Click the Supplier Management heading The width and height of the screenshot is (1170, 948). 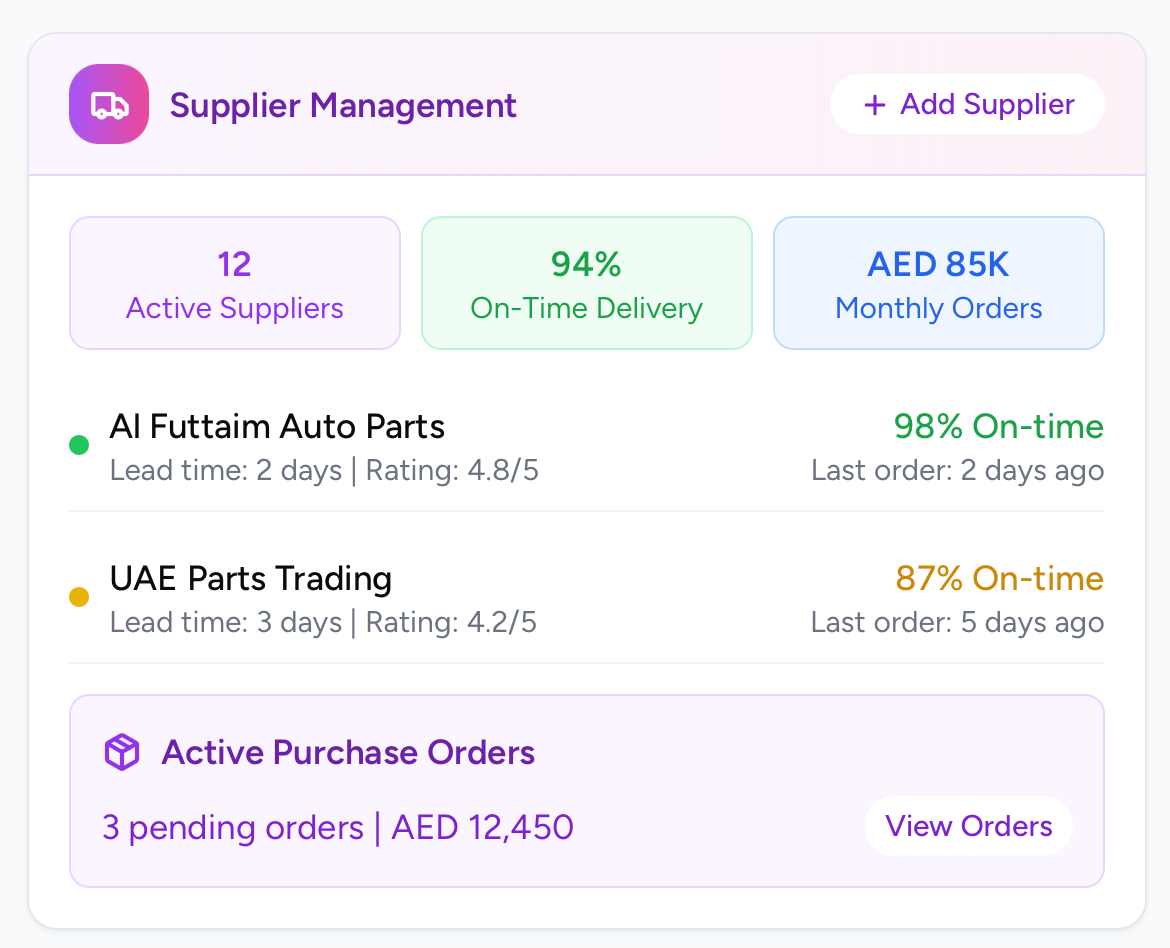click(343, 105)
